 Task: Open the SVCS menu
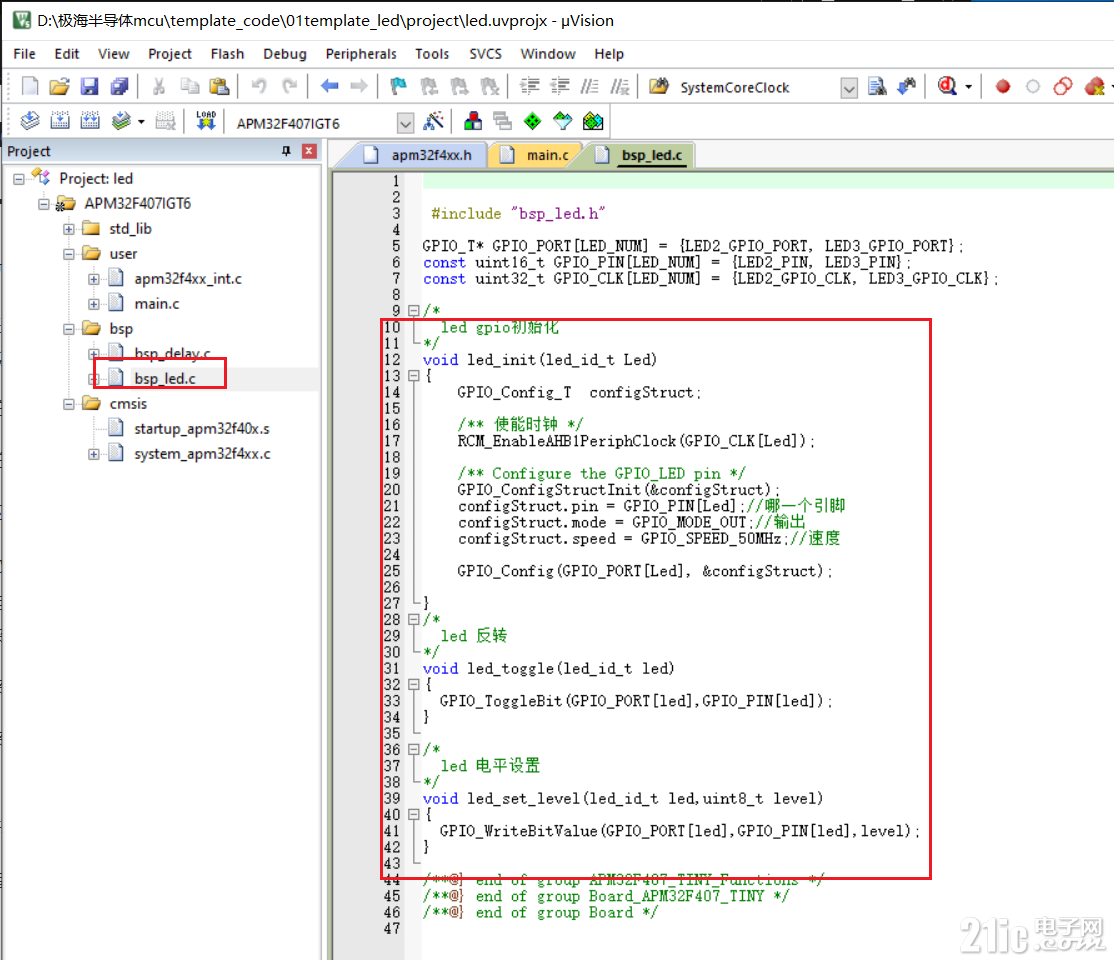485,54
